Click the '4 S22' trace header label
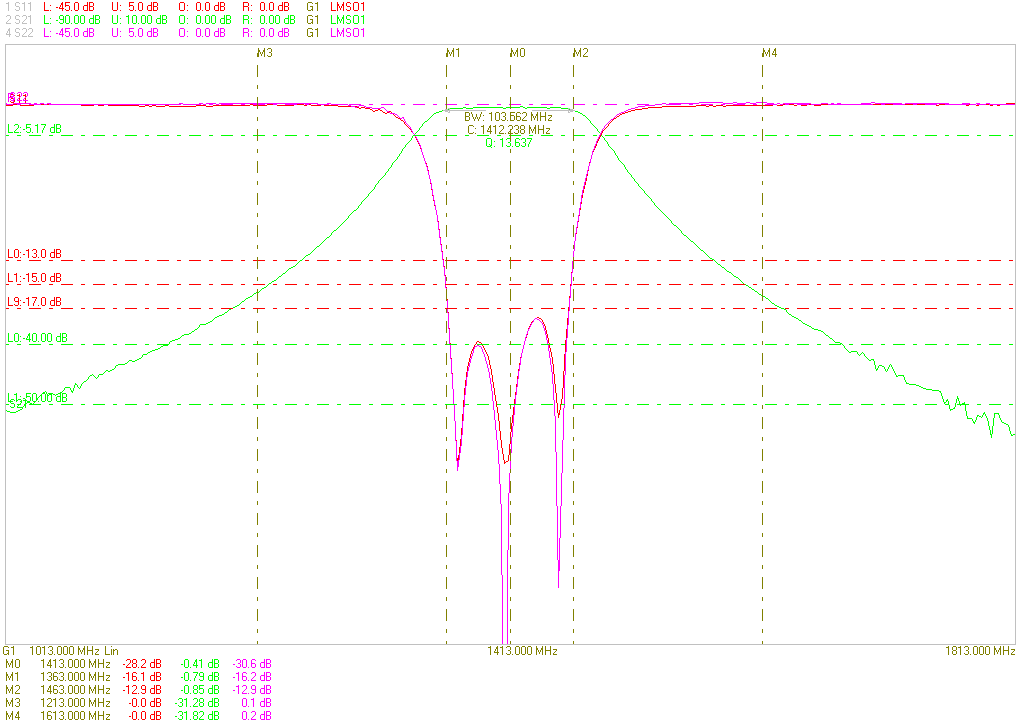The width and height of the screenshot is (1020, 726). pos(19,33)
